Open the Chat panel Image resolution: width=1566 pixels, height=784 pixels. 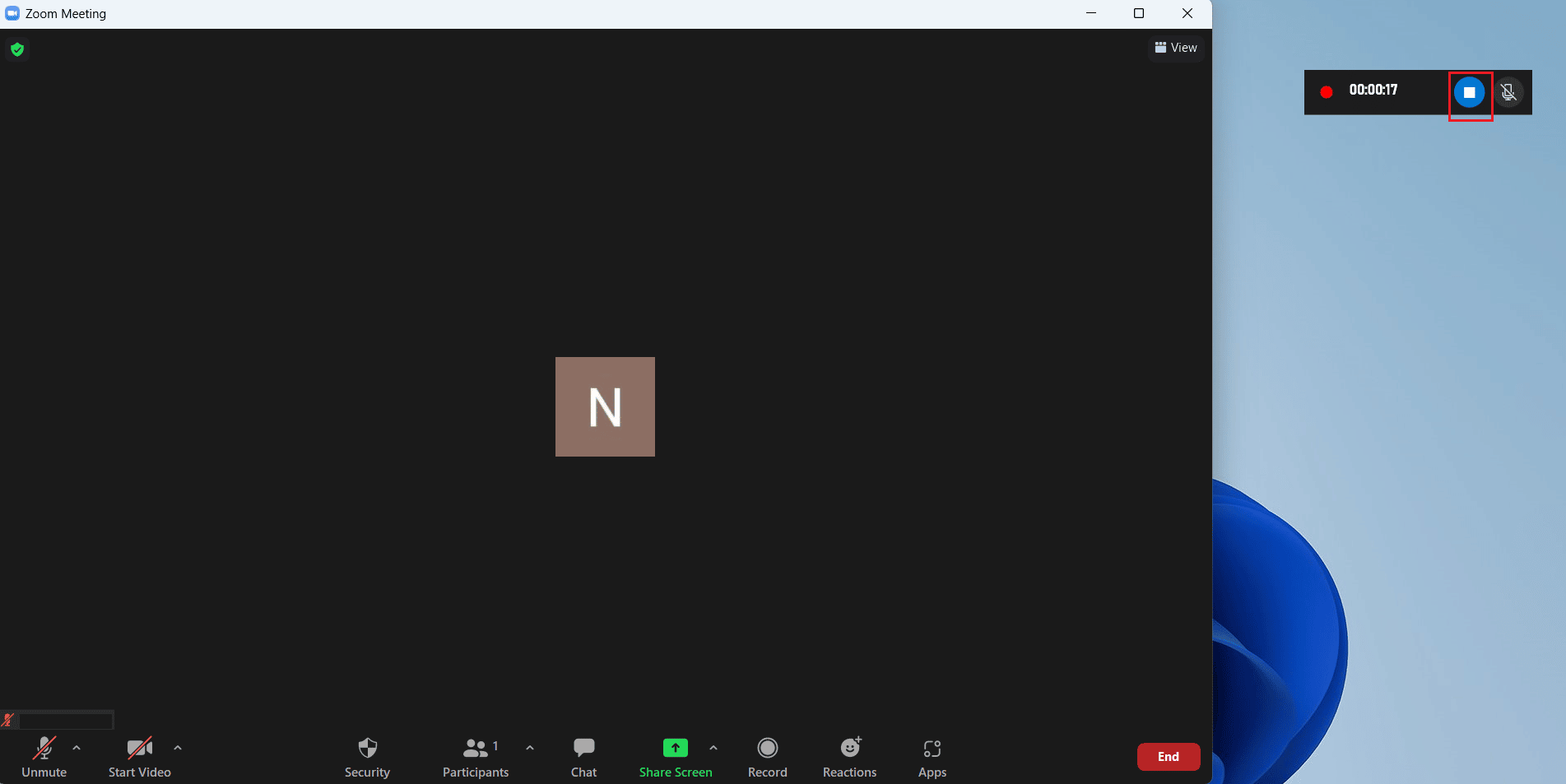[583, 755]
